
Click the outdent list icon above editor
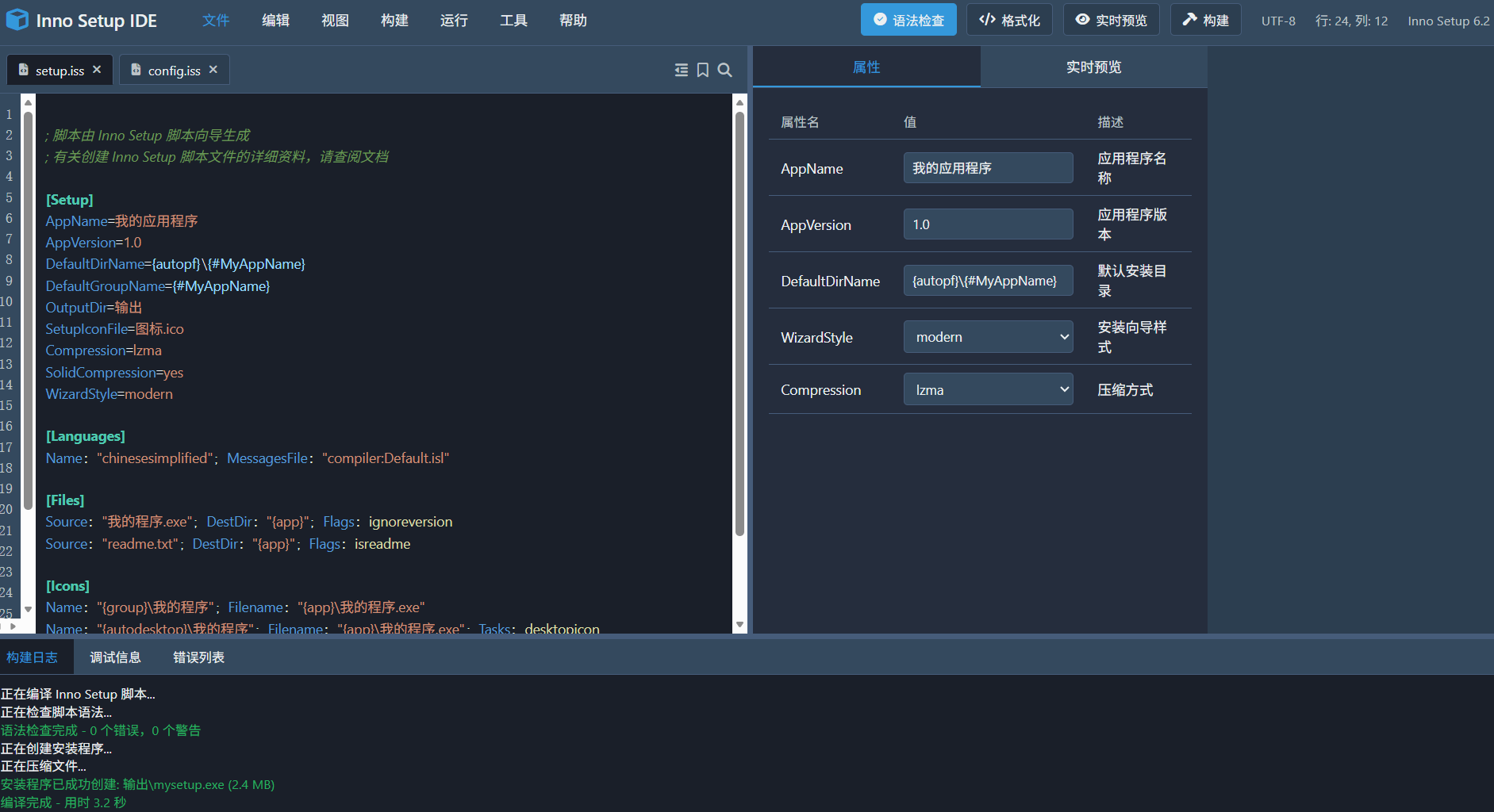(682, 70)
